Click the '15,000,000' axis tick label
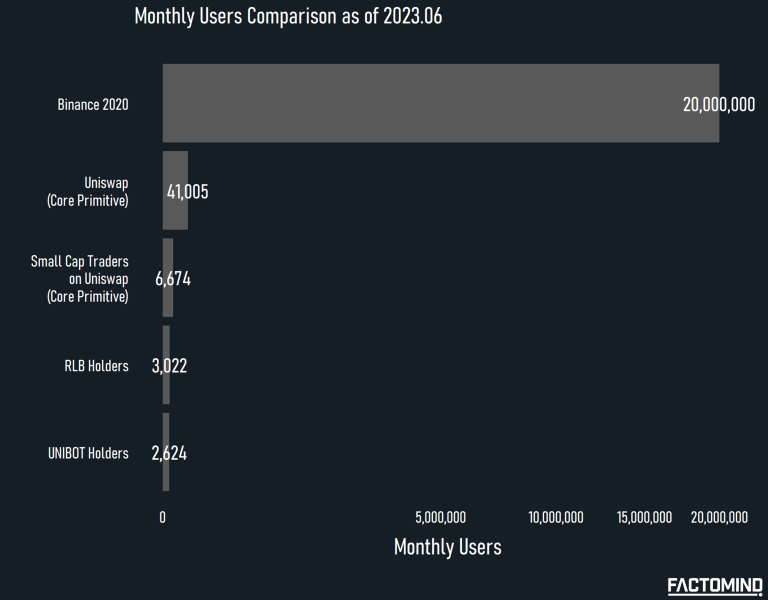 pyautogui.click(x=644, y=518)
